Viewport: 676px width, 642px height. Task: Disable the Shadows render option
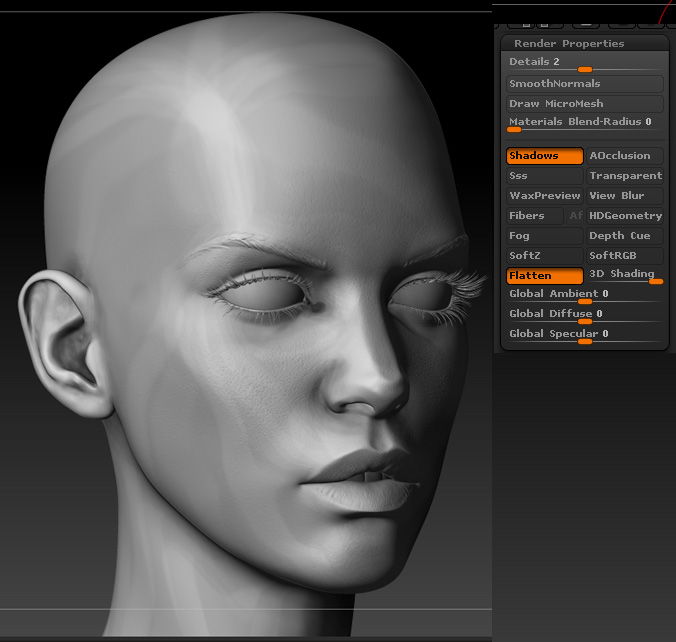click(544, 156)
